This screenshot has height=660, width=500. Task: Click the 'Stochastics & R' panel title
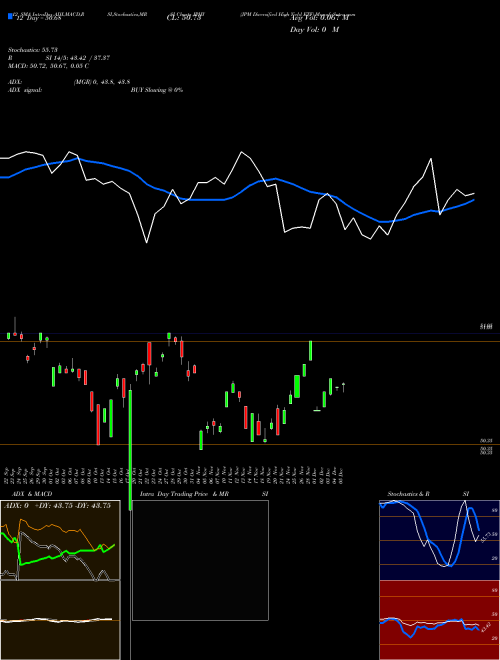pos(408,494)
